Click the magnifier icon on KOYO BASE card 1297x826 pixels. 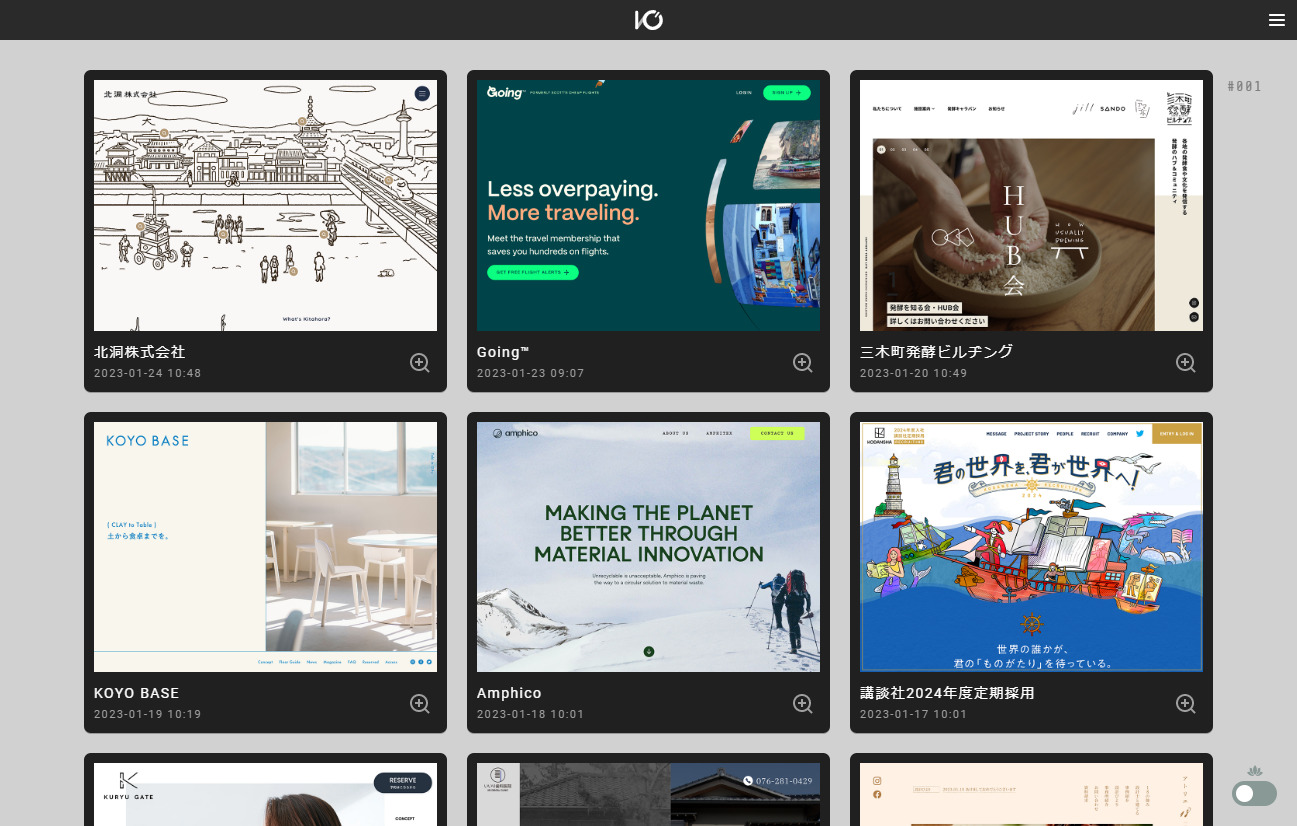(x=420, y=703)
